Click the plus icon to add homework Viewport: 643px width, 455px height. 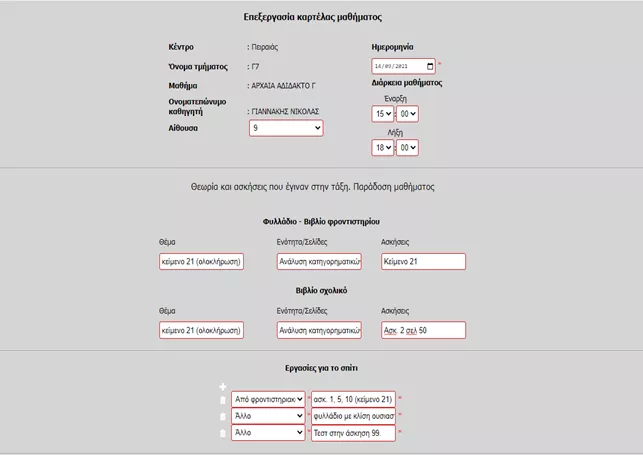(223, 387)
